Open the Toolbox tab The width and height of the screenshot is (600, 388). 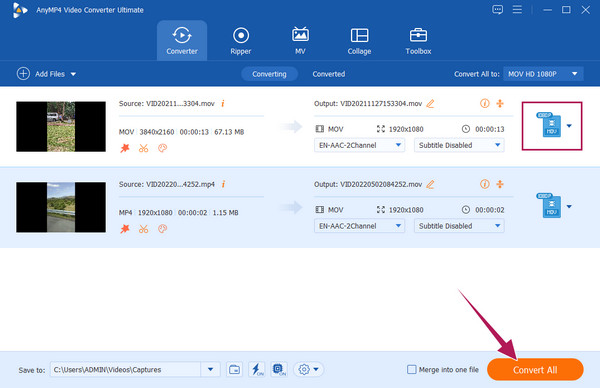(418, 41)
